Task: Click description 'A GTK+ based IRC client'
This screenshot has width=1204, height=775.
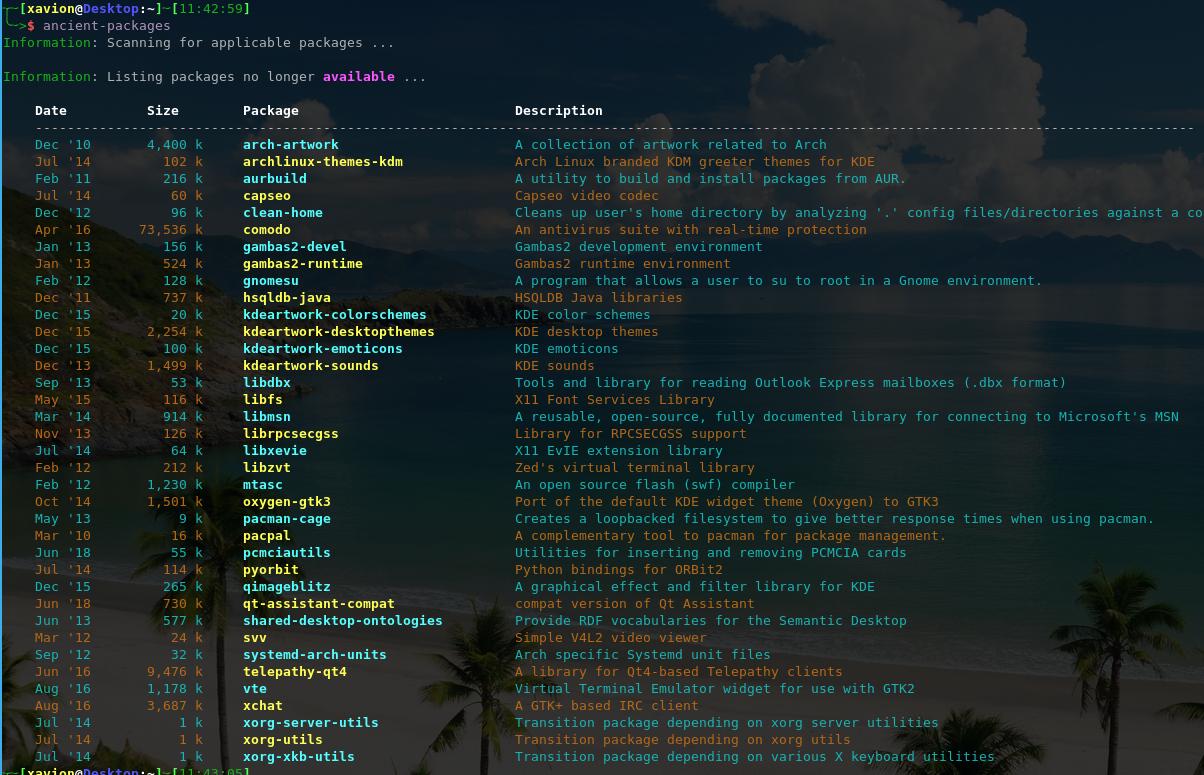Action: click(607, 705)
